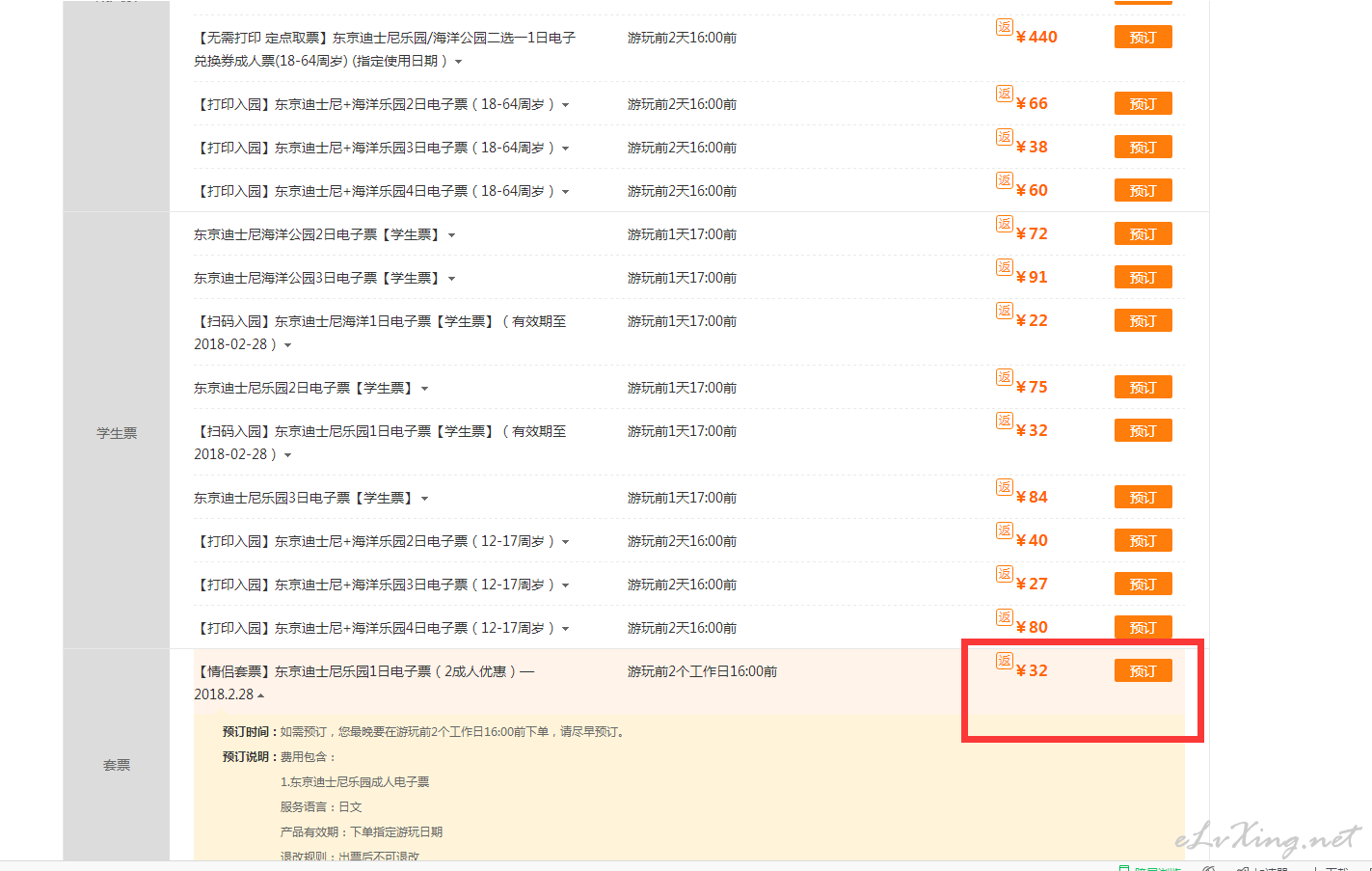
Task: Click the 返 rebate icon beside ¥40
Action: 1005,531
